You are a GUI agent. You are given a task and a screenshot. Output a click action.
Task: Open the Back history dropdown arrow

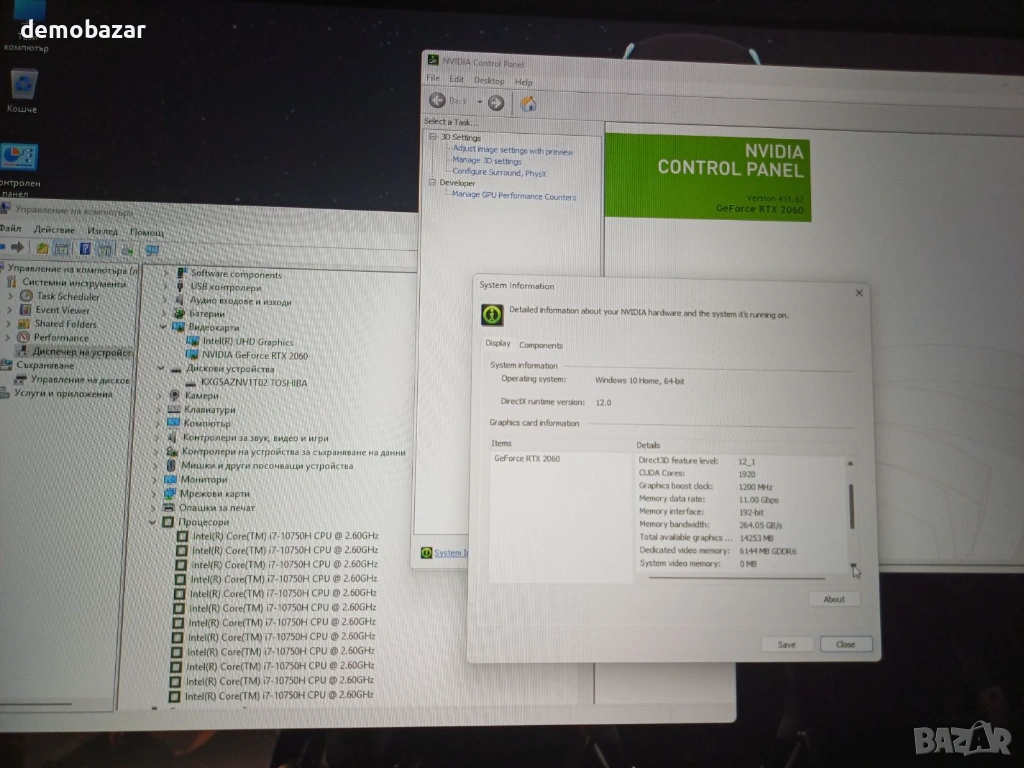[479, 102]
